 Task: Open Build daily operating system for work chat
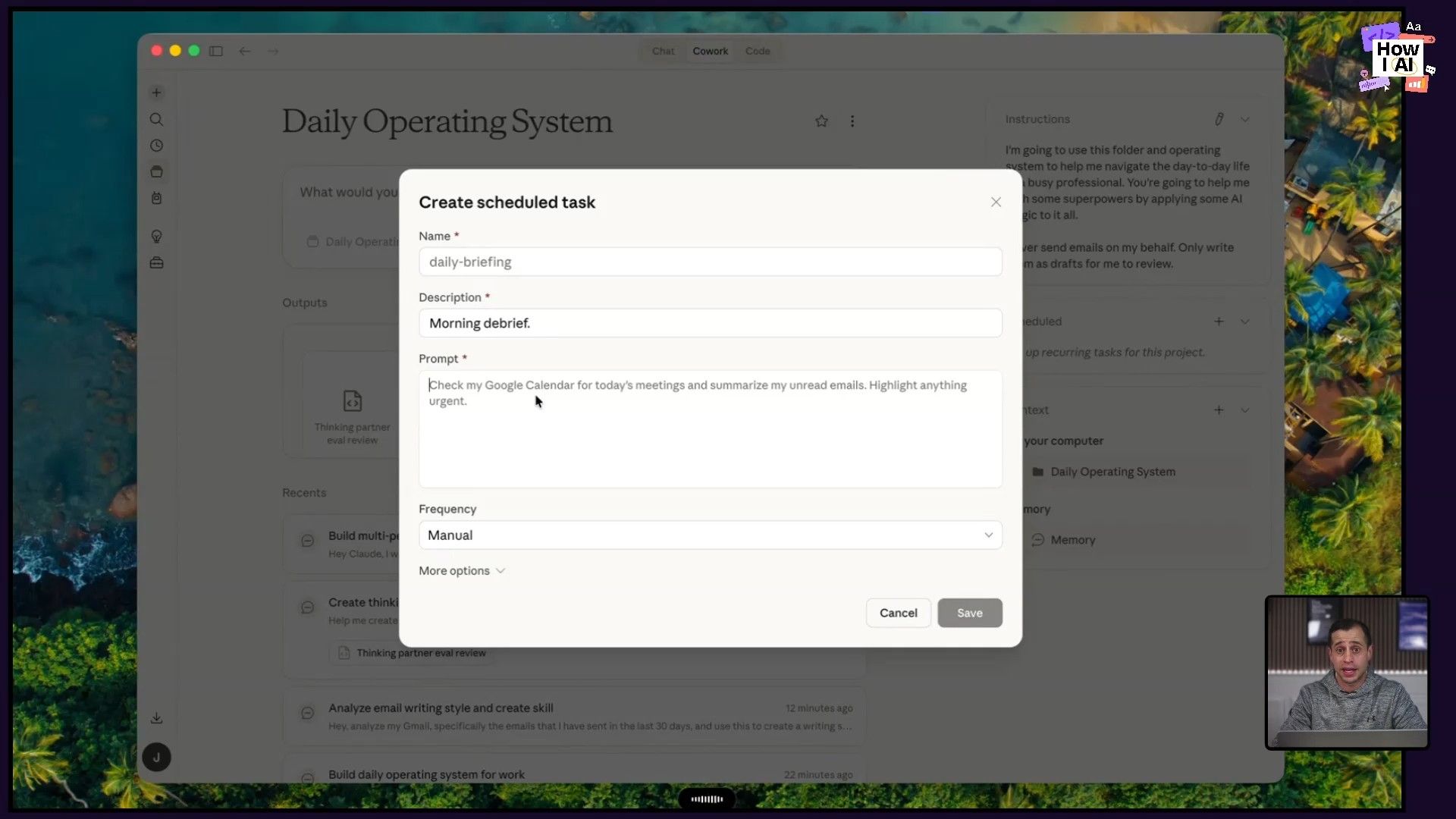pyautogui.click(x=574, y=770)
